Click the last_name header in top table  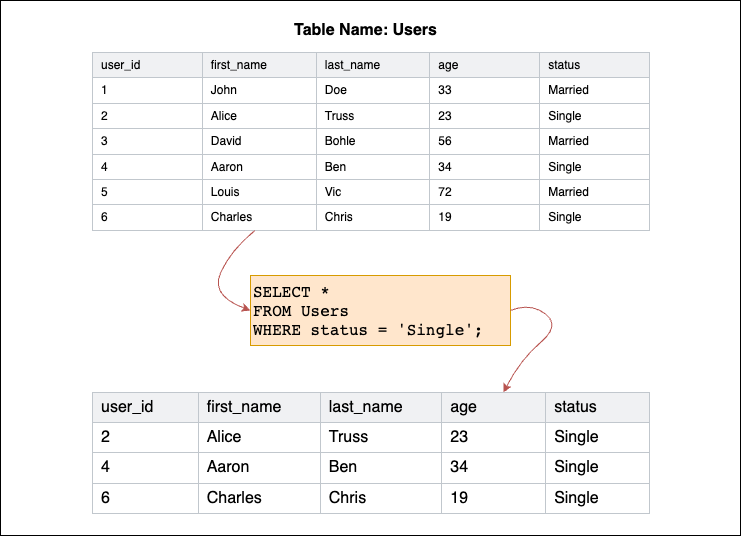[x=352, y=65]
